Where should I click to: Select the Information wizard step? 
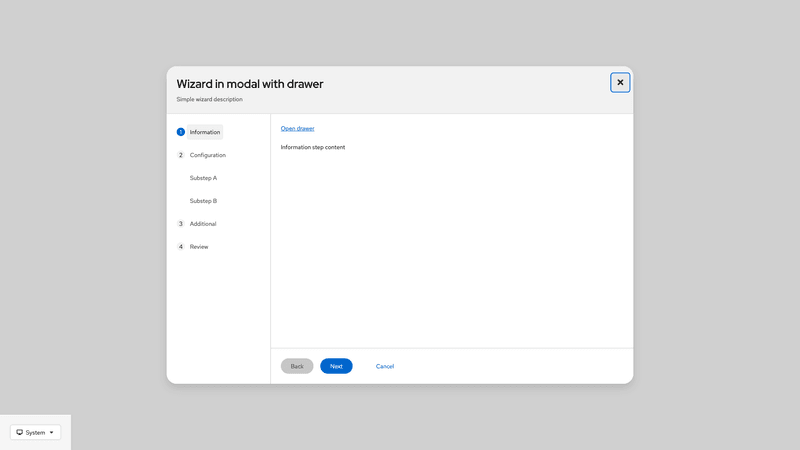205,132
